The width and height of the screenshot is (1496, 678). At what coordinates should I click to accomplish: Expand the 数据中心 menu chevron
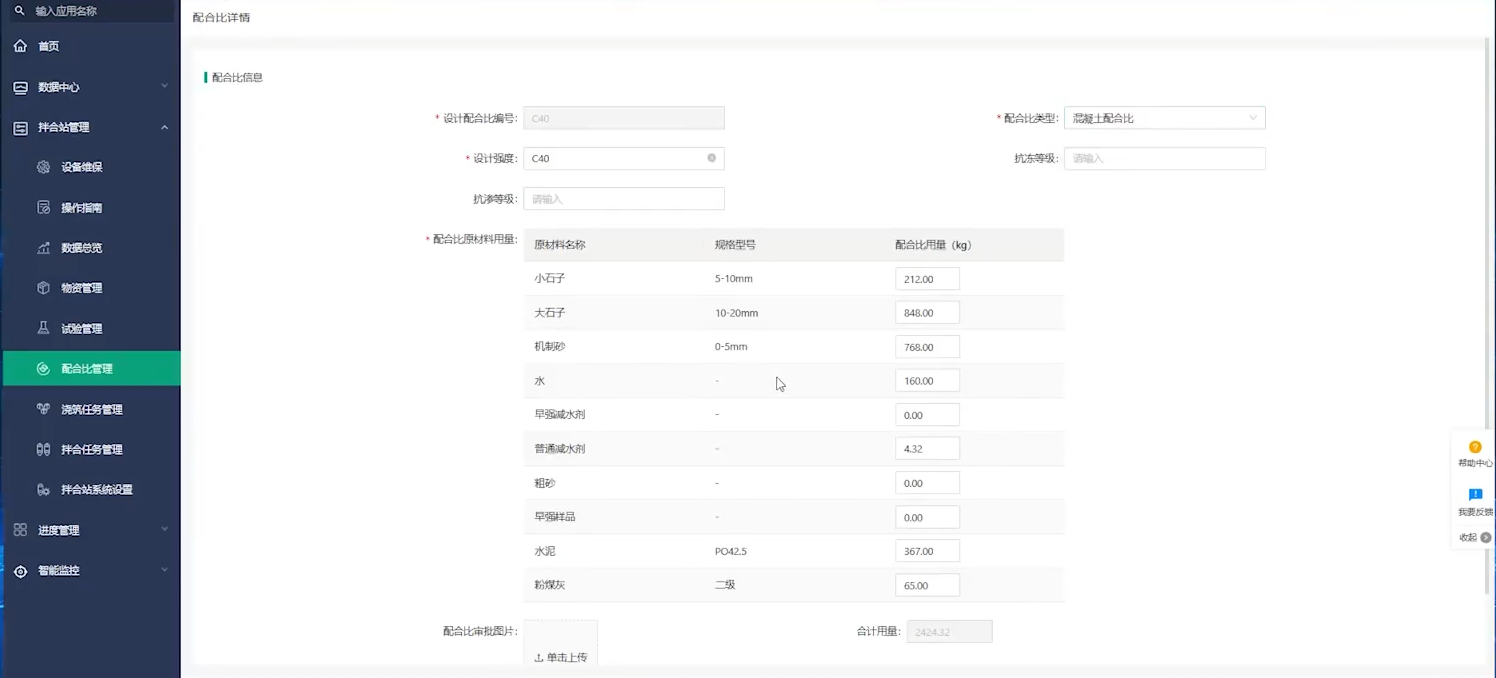point(164,87)
